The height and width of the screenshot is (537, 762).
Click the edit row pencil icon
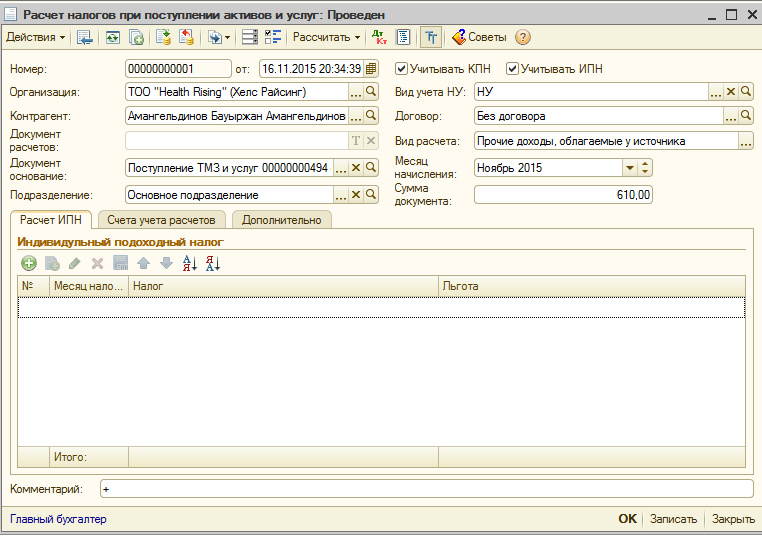tap(74, 263)
